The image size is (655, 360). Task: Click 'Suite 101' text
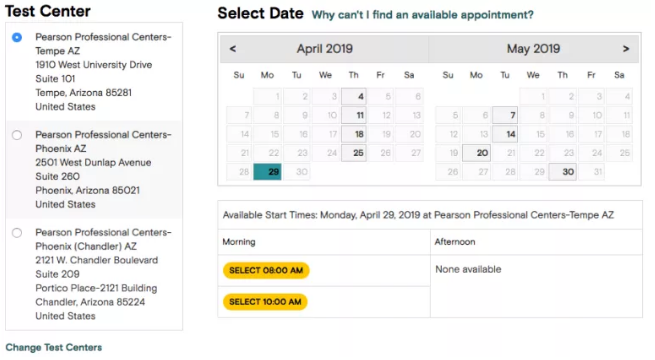click(55, 79)
